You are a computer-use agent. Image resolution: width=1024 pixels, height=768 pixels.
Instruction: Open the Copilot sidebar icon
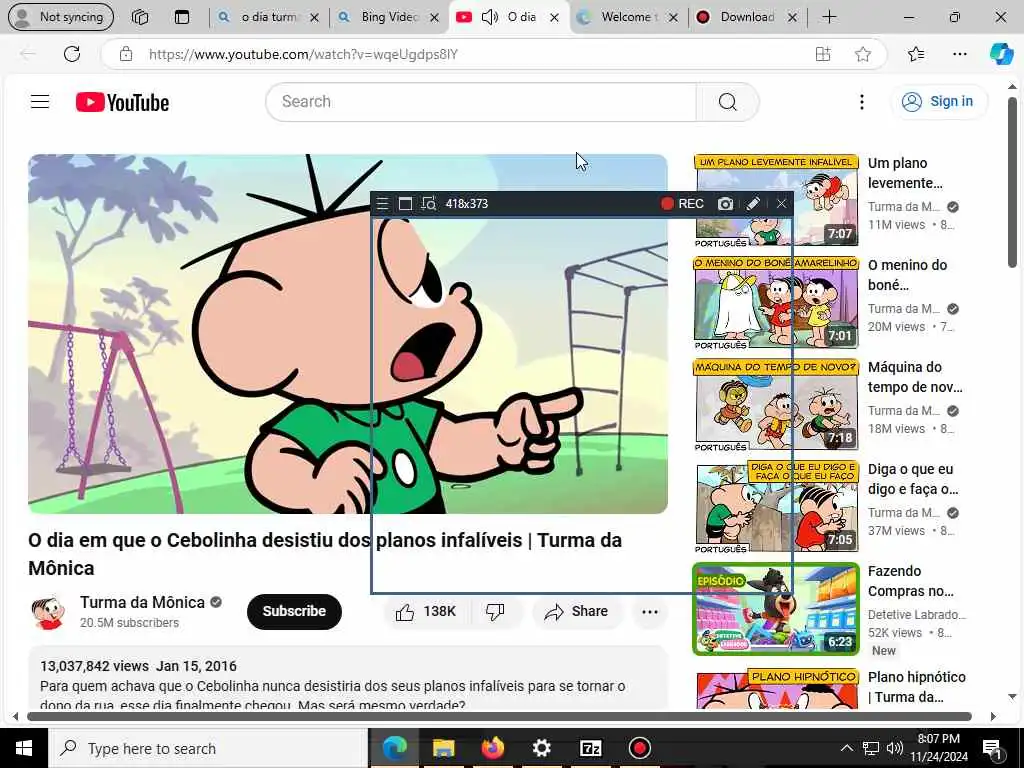point(1001,54)
